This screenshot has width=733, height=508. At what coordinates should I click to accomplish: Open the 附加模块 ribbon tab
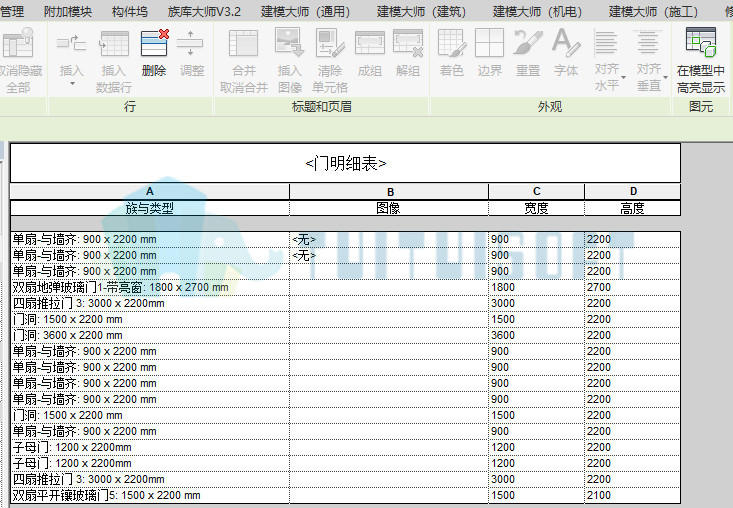68,11
